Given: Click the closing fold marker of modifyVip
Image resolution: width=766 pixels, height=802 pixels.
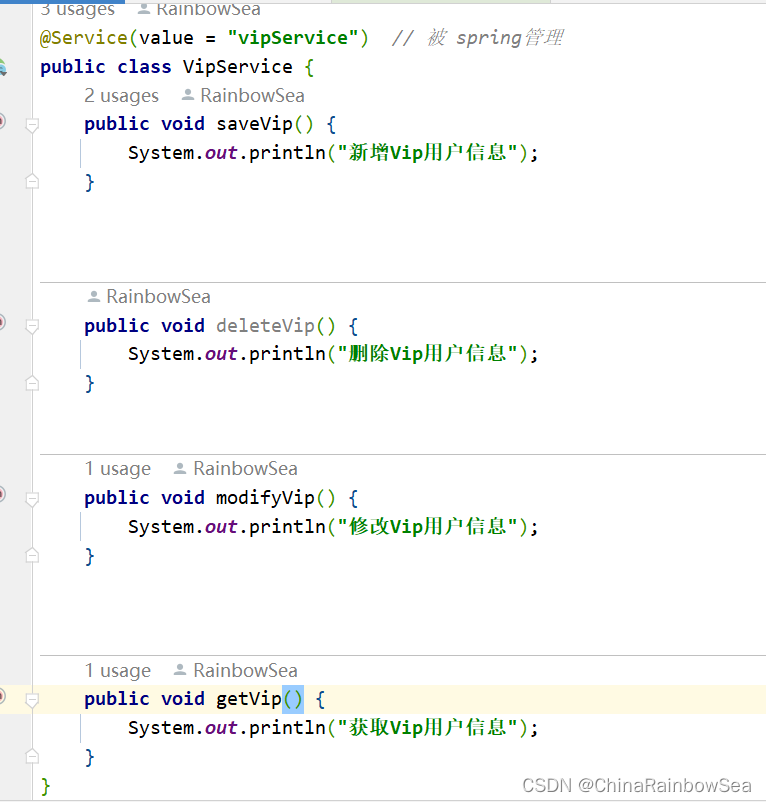Looking at the screenshot, I should 32,555.
